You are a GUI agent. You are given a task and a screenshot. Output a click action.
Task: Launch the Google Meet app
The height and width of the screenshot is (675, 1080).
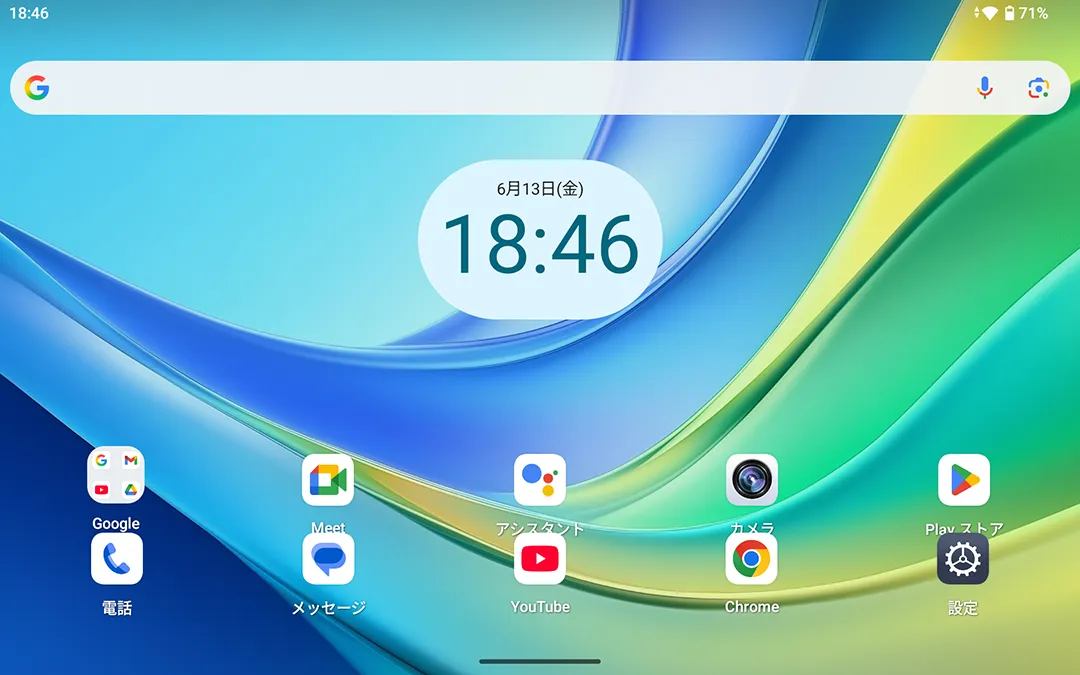click(328, 479)
